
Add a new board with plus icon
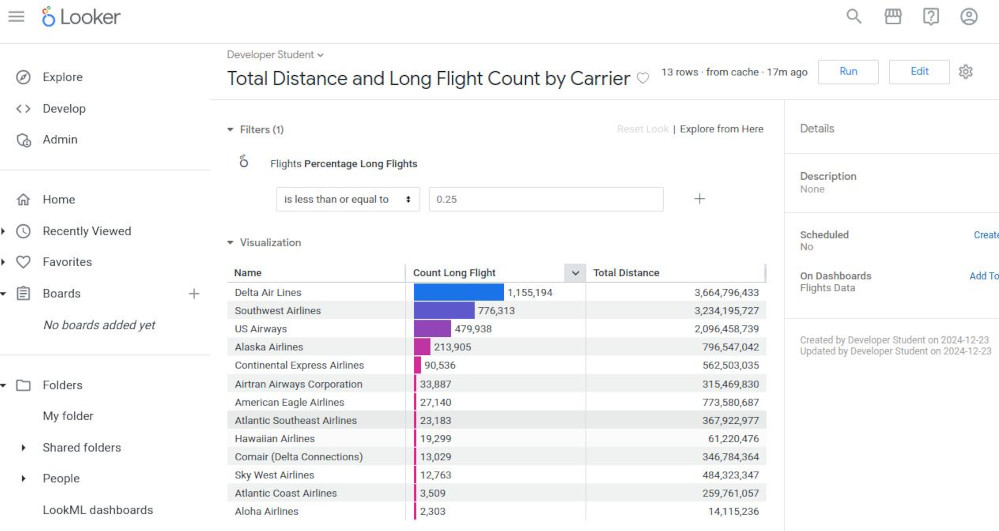pos(194,293)
